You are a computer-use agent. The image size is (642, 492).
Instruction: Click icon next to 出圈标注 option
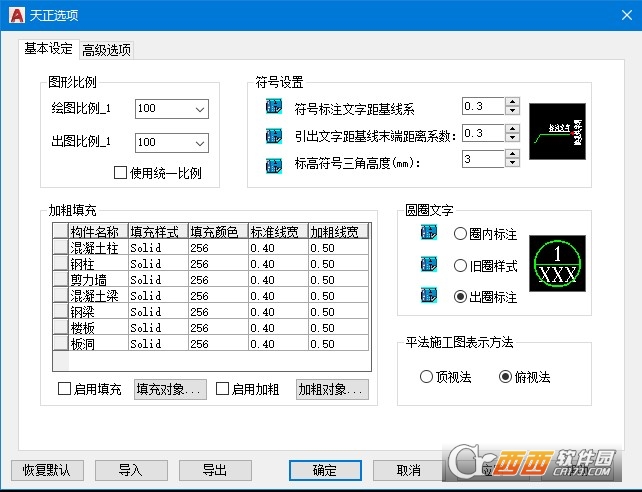point(429,295)
